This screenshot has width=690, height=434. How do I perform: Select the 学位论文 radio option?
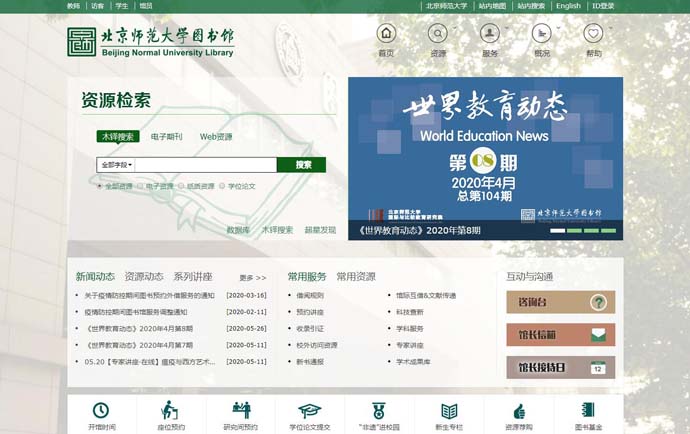click(222, 186)
